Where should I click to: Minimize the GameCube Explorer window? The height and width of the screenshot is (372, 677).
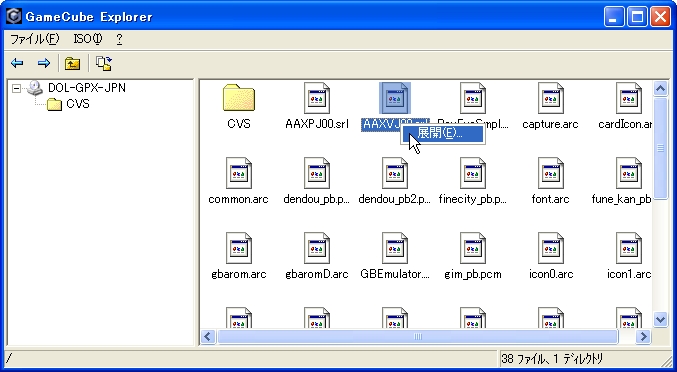coord(614,17)
